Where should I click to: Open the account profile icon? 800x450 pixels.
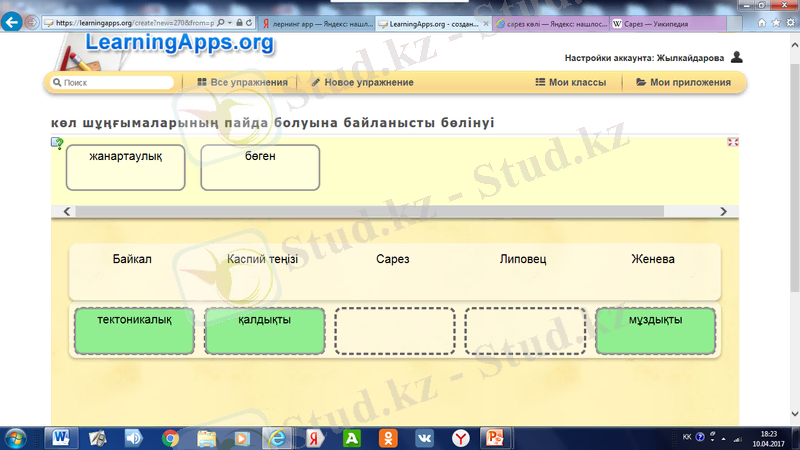(x=737, y=58)
